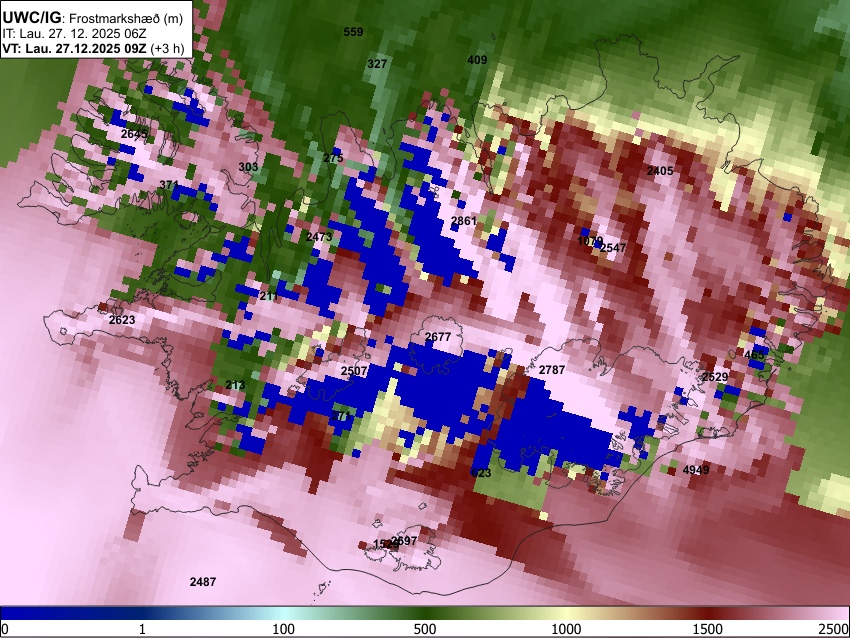Click the 303 value label
The image size is (850, 638).
(248, 167)
